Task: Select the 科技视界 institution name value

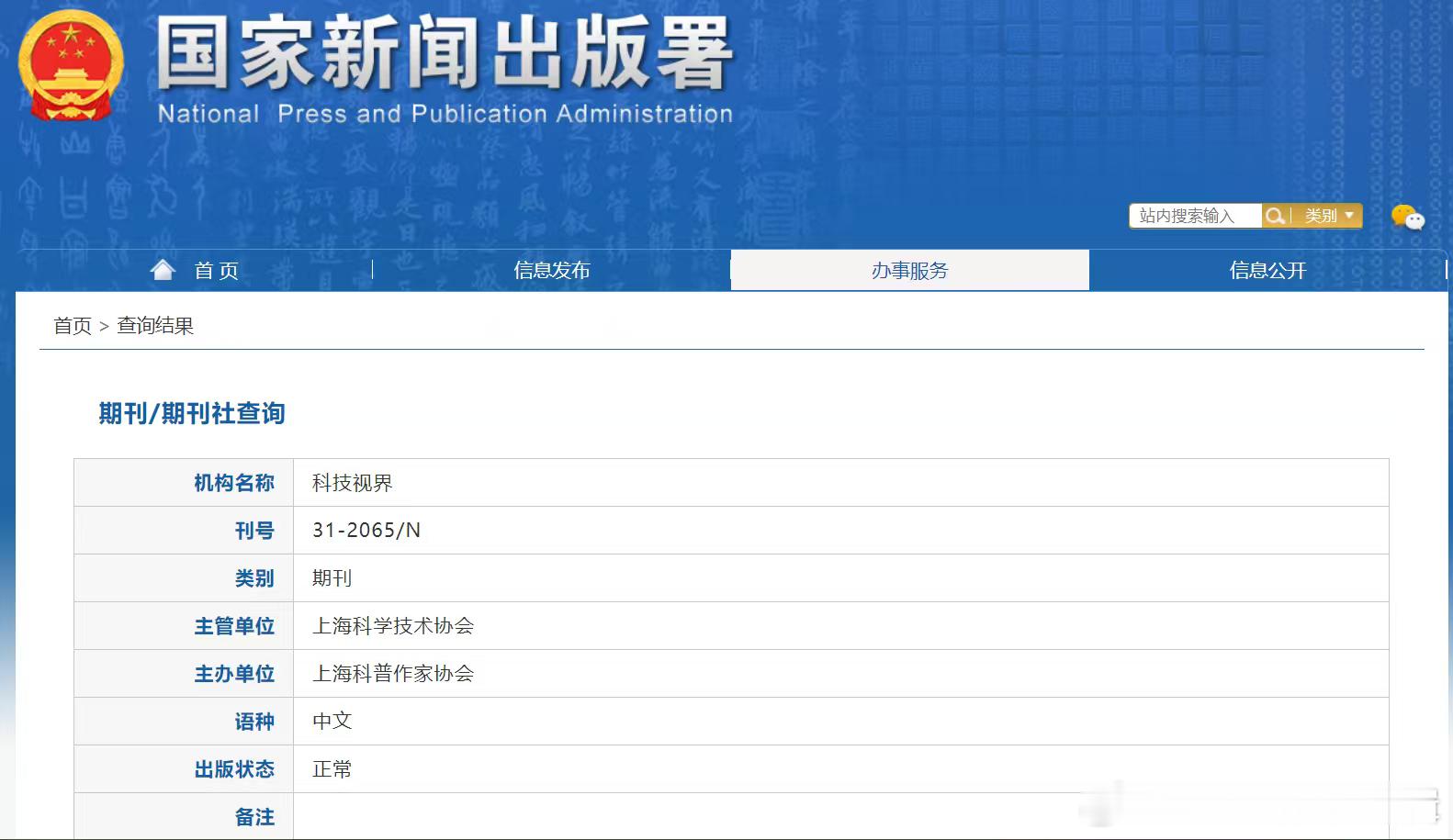Action: (352, 483)
